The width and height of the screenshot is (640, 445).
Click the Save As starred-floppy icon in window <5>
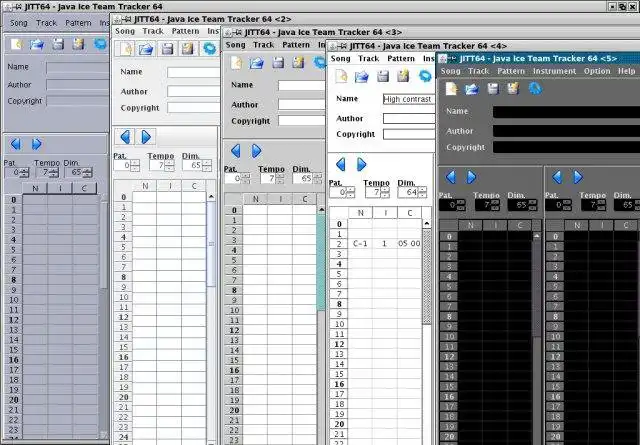[513, 88]
